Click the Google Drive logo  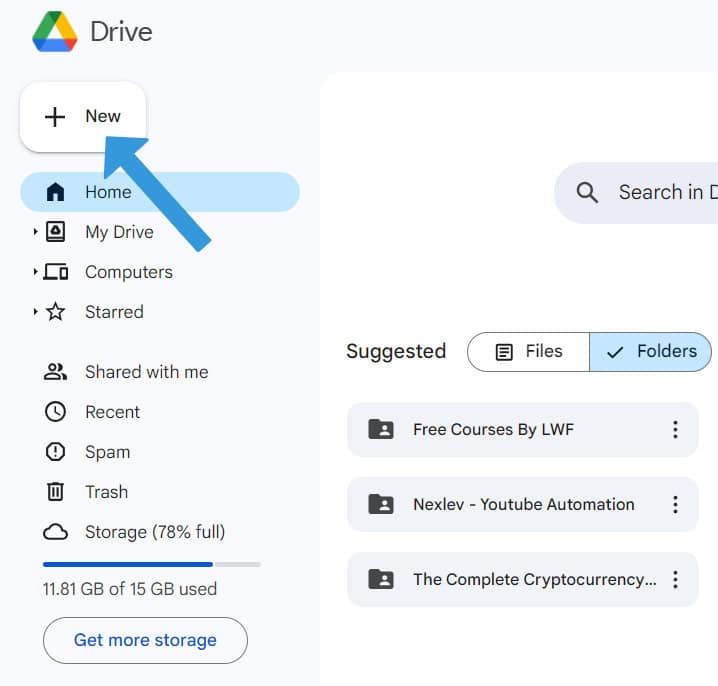click(x=54, y=32)
